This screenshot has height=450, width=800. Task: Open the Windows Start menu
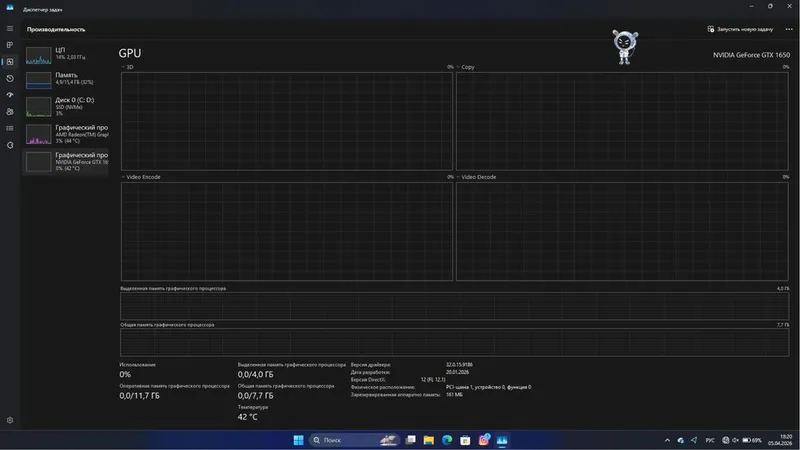[298, 440]
